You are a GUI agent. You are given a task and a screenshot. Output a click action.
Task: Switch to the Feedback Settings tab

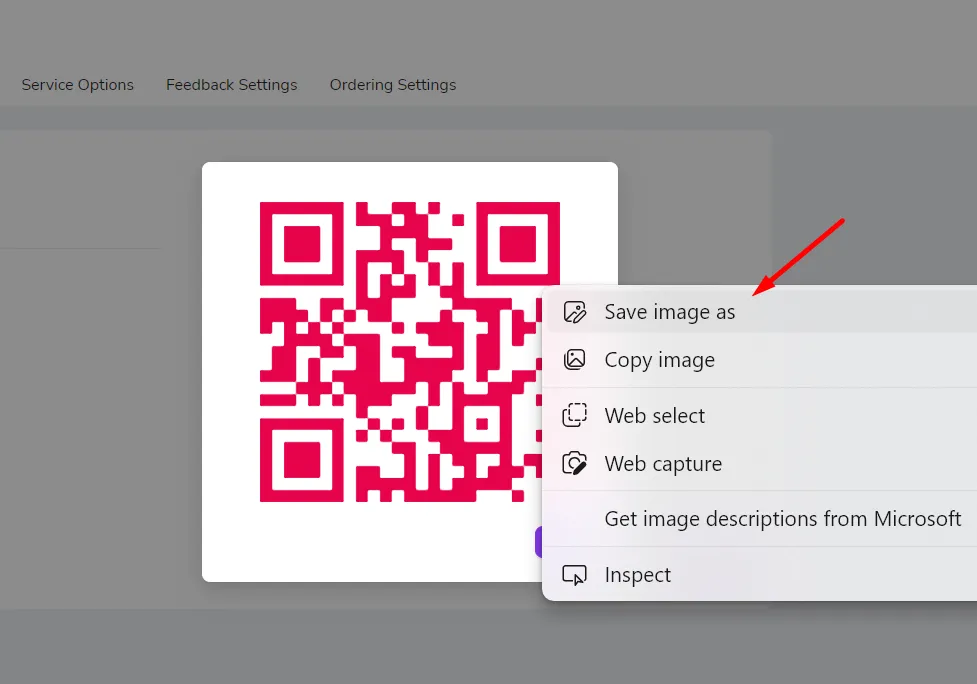pos(231,85)
